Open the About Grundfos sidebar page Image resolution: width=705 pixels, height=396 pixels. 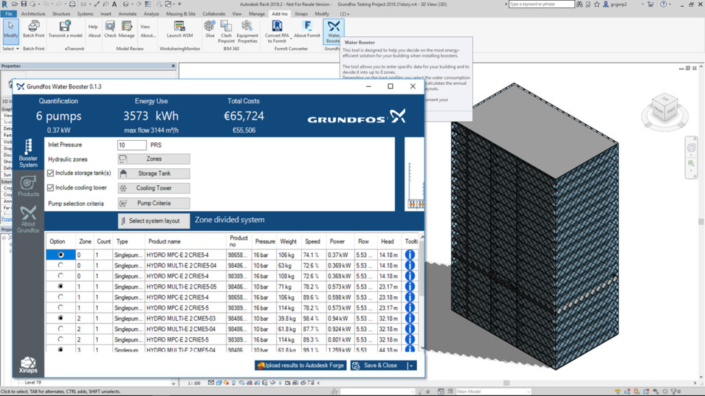[28, 219]
